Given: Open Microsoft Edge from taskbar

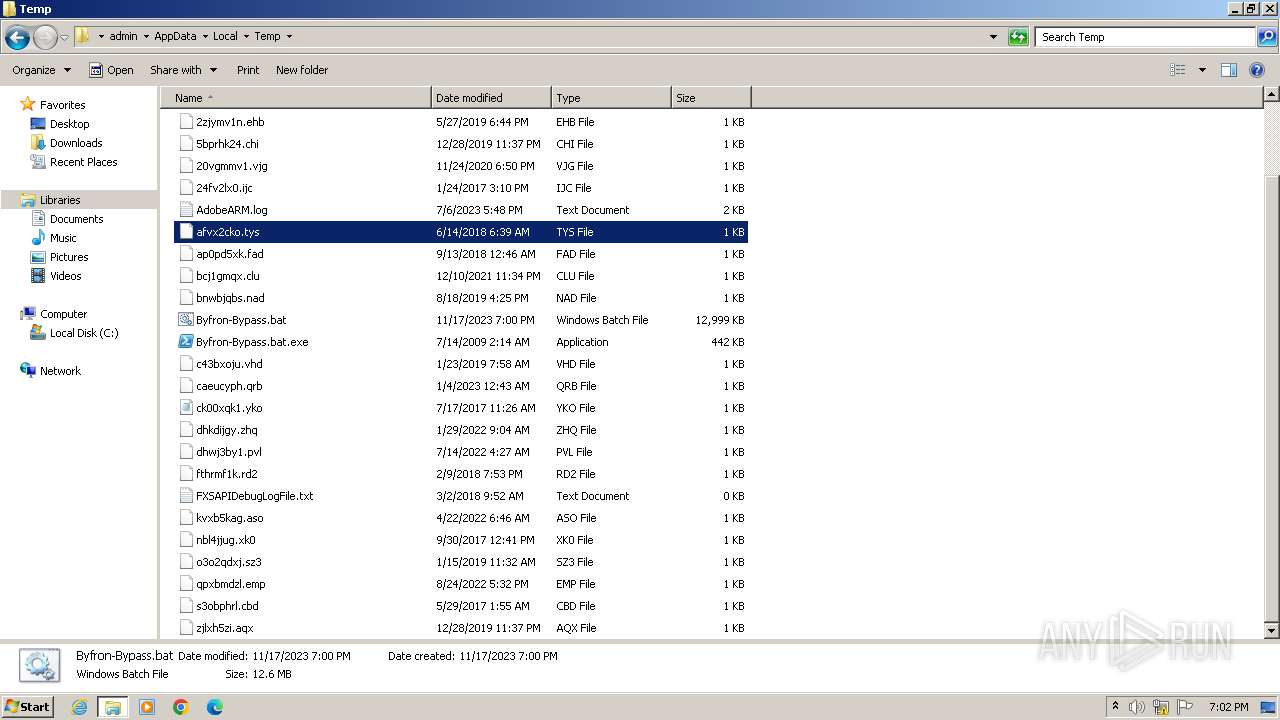Looking at the screenshot, I should [215, 707].
